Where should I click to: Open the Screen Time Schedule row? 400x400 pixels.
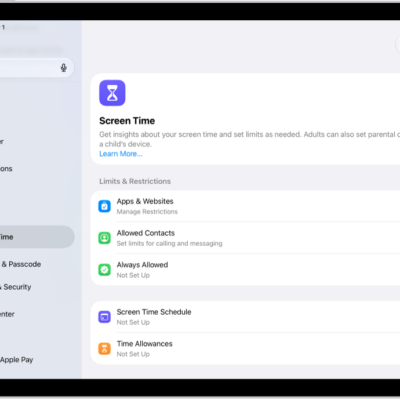[245, 317]
